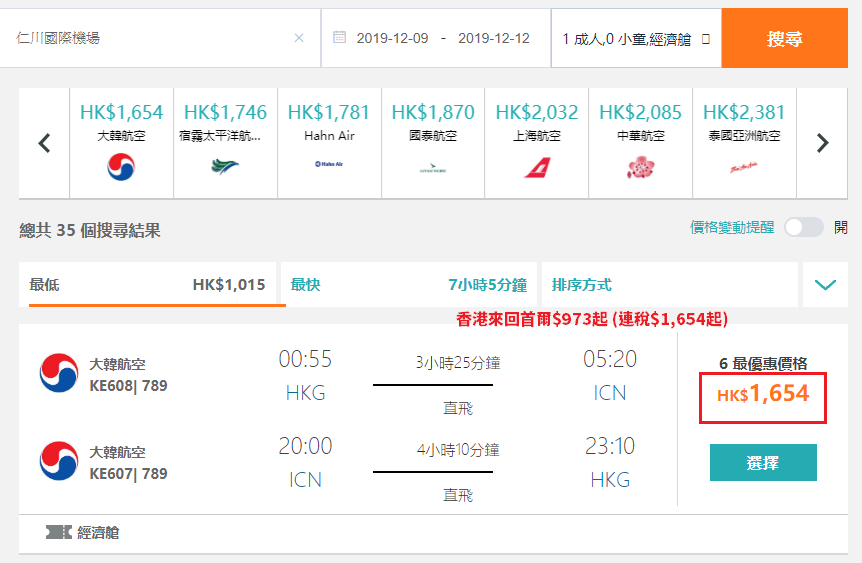Image resolution: width=862 pixels, height=563 pixels.
Task: Click flight number KE608| 789
Action: (128, 386)
